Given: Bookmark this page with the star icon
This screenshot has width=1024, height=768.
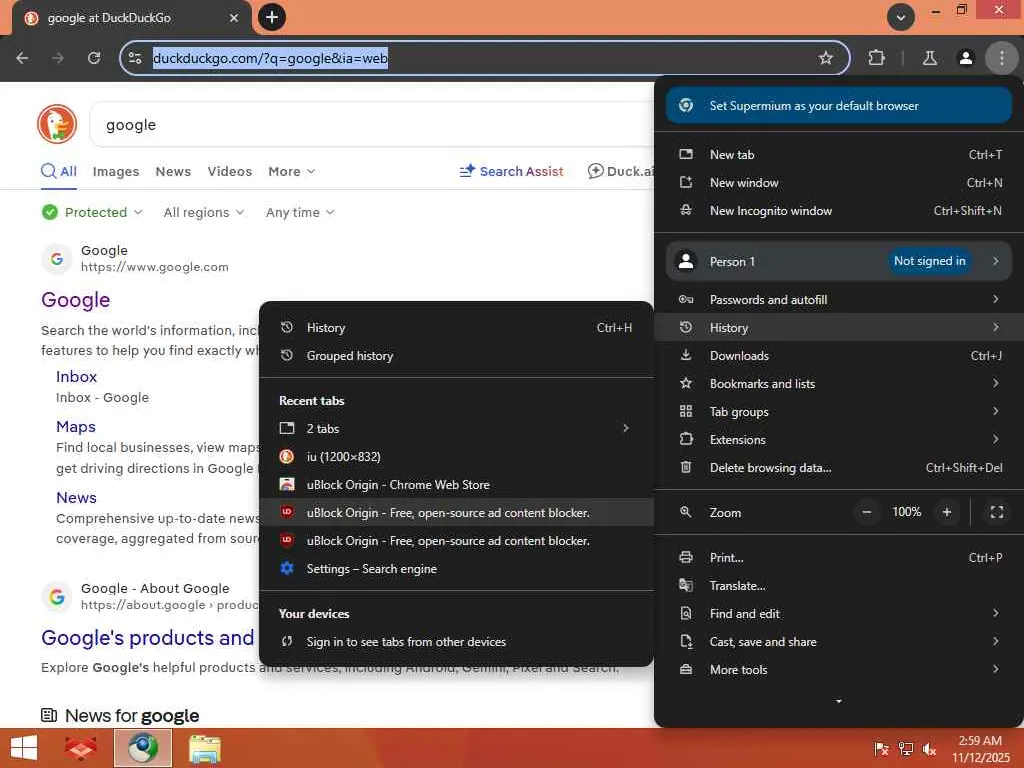Looking at the screenshot, I should click(x=825, y=58).
